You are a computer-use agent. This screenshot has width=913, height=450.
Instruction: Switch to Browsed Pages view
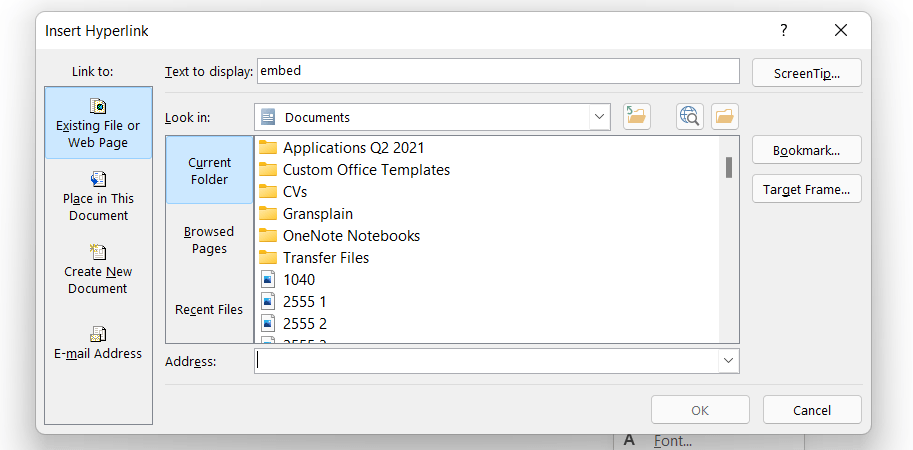[x=209, y=240]
